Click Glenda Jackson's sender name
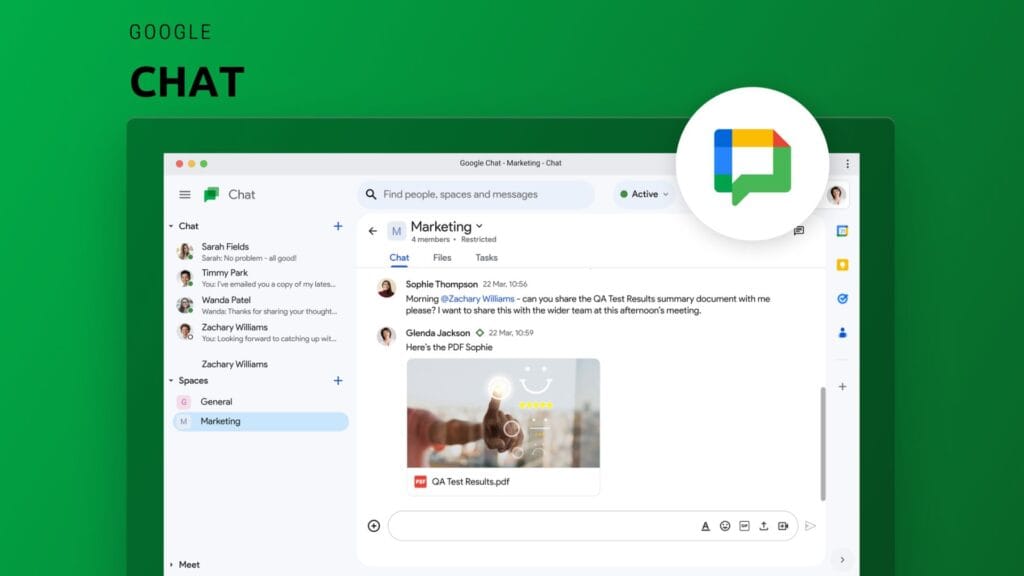The height and width of the screenshot is (576, 1024). click(438, 332)
